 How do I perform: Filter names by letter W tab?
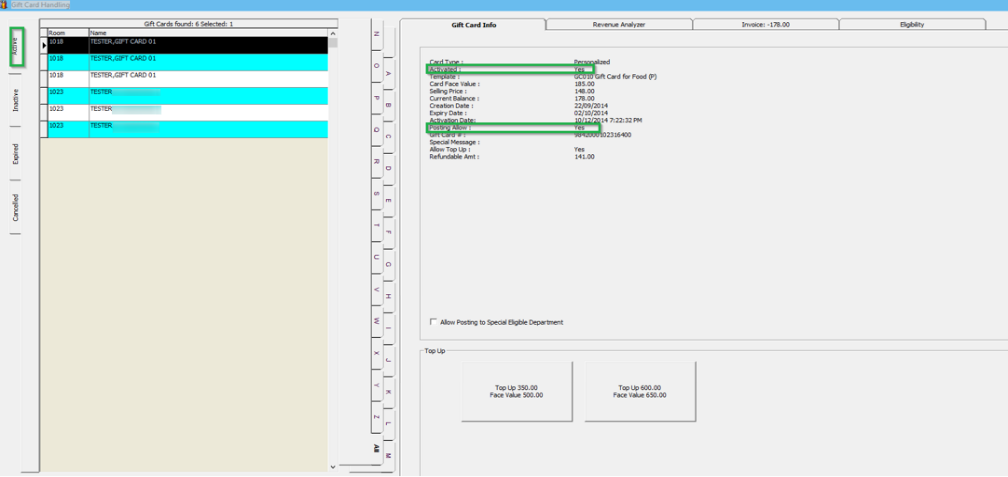point(376,321)
